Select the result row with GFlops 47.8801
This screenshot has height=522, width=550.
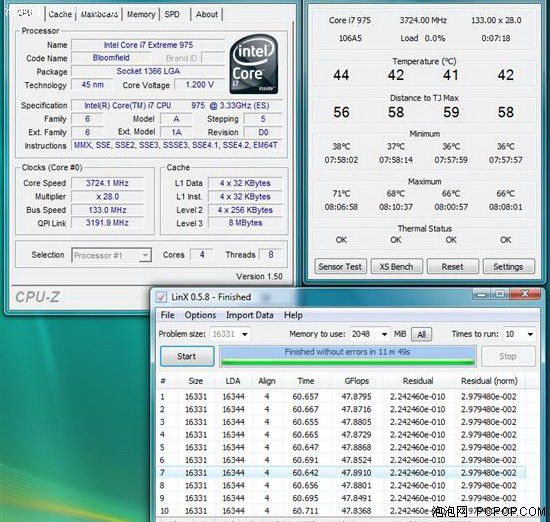[342, 486]
